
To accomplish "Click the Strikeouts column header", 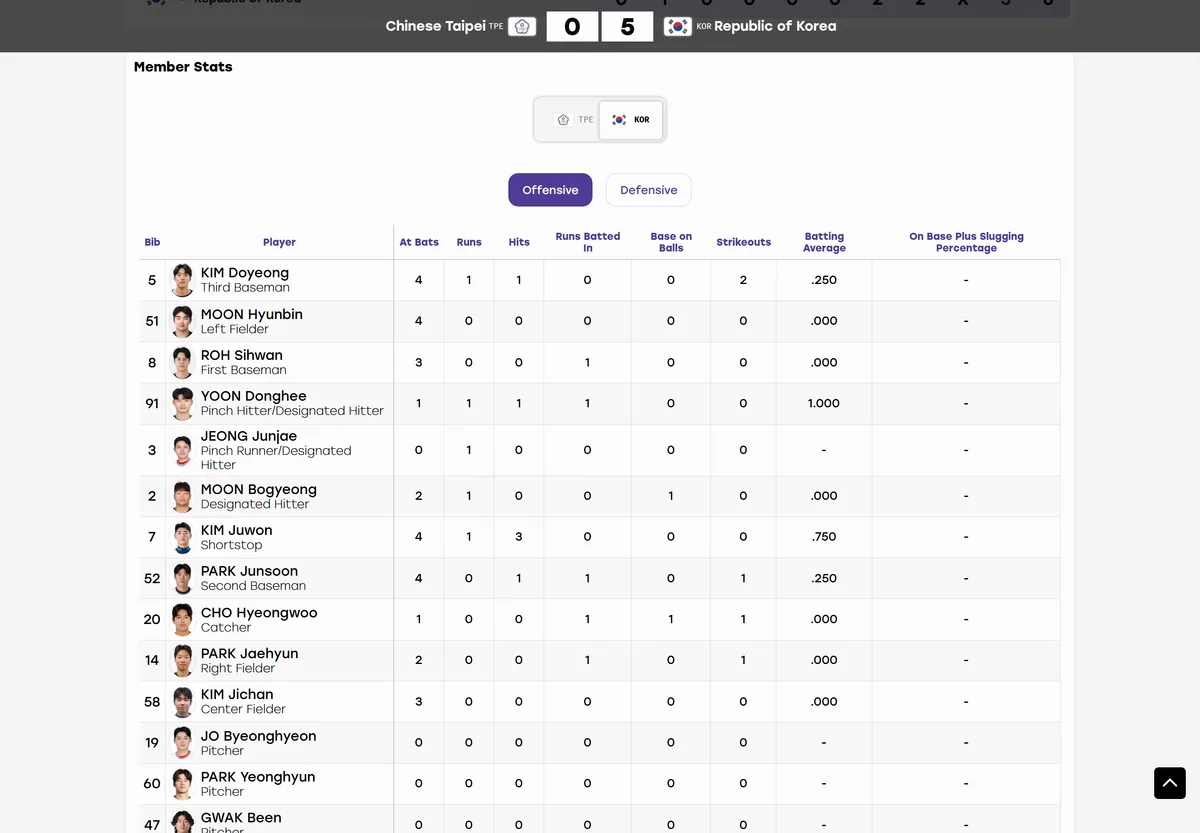I will (744, 242).
